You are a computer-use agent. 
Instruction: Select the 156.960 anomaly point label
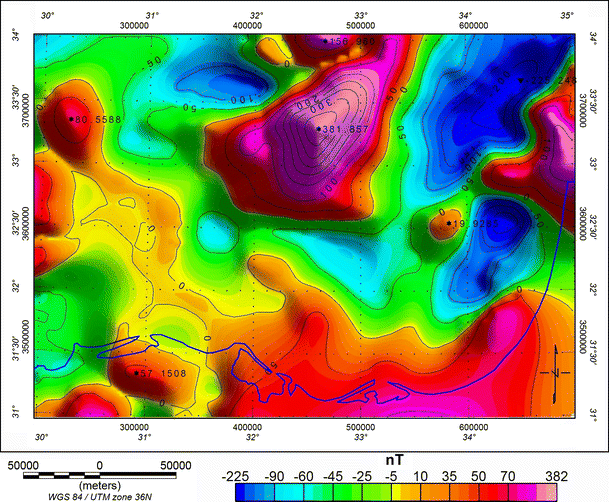pyautogui.click(x=352, y=41)
